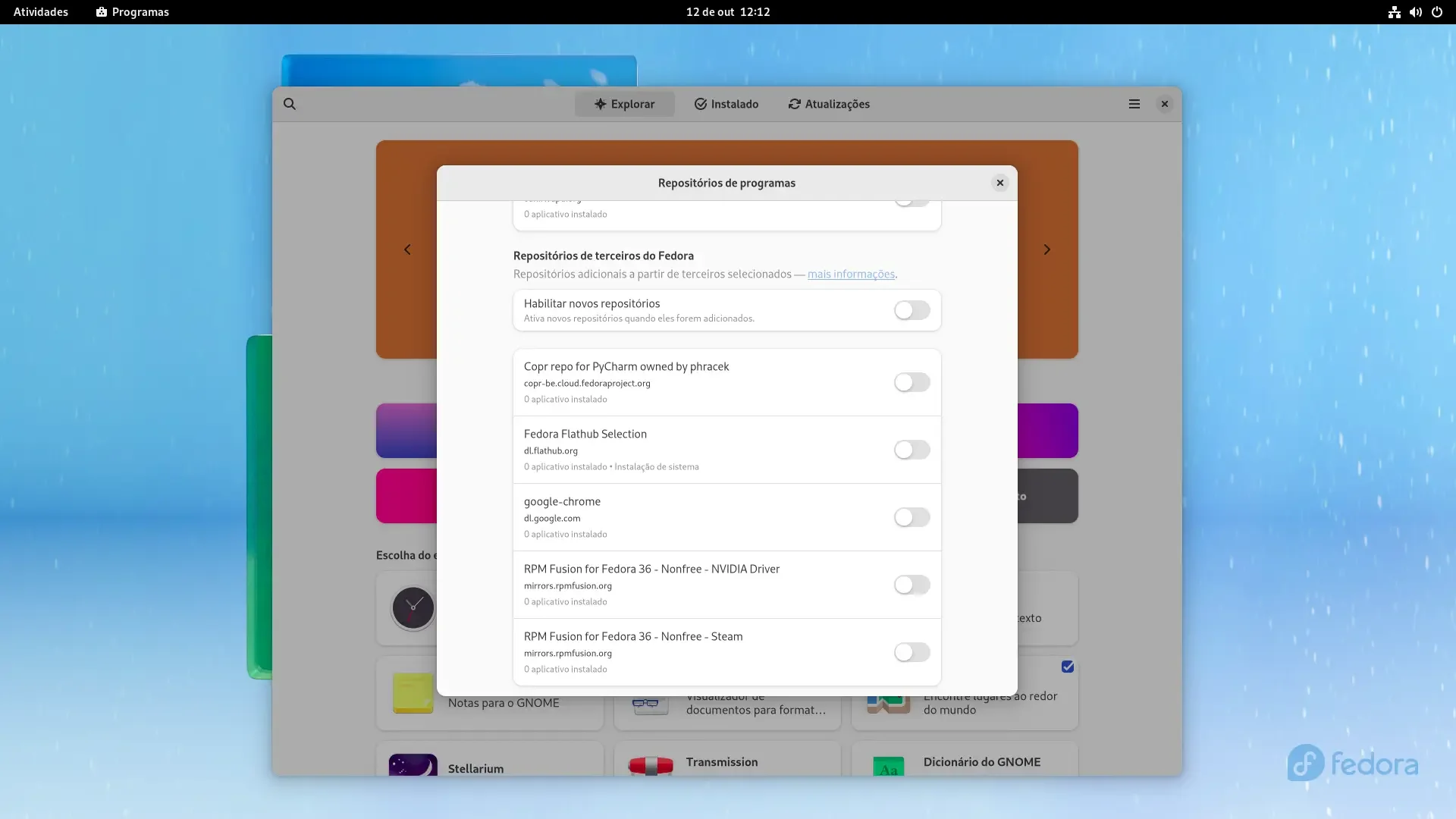Screen dimensions: 1456x819
Task: Open the Dicionário do GNOME icon
Action: pos(889,766)
